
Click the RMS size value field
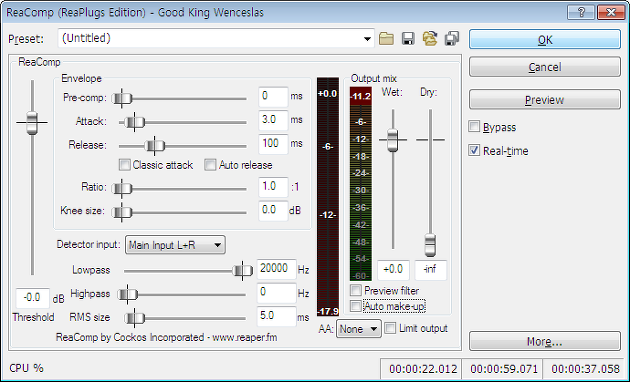pyautogui.click(x=276, y=317)
